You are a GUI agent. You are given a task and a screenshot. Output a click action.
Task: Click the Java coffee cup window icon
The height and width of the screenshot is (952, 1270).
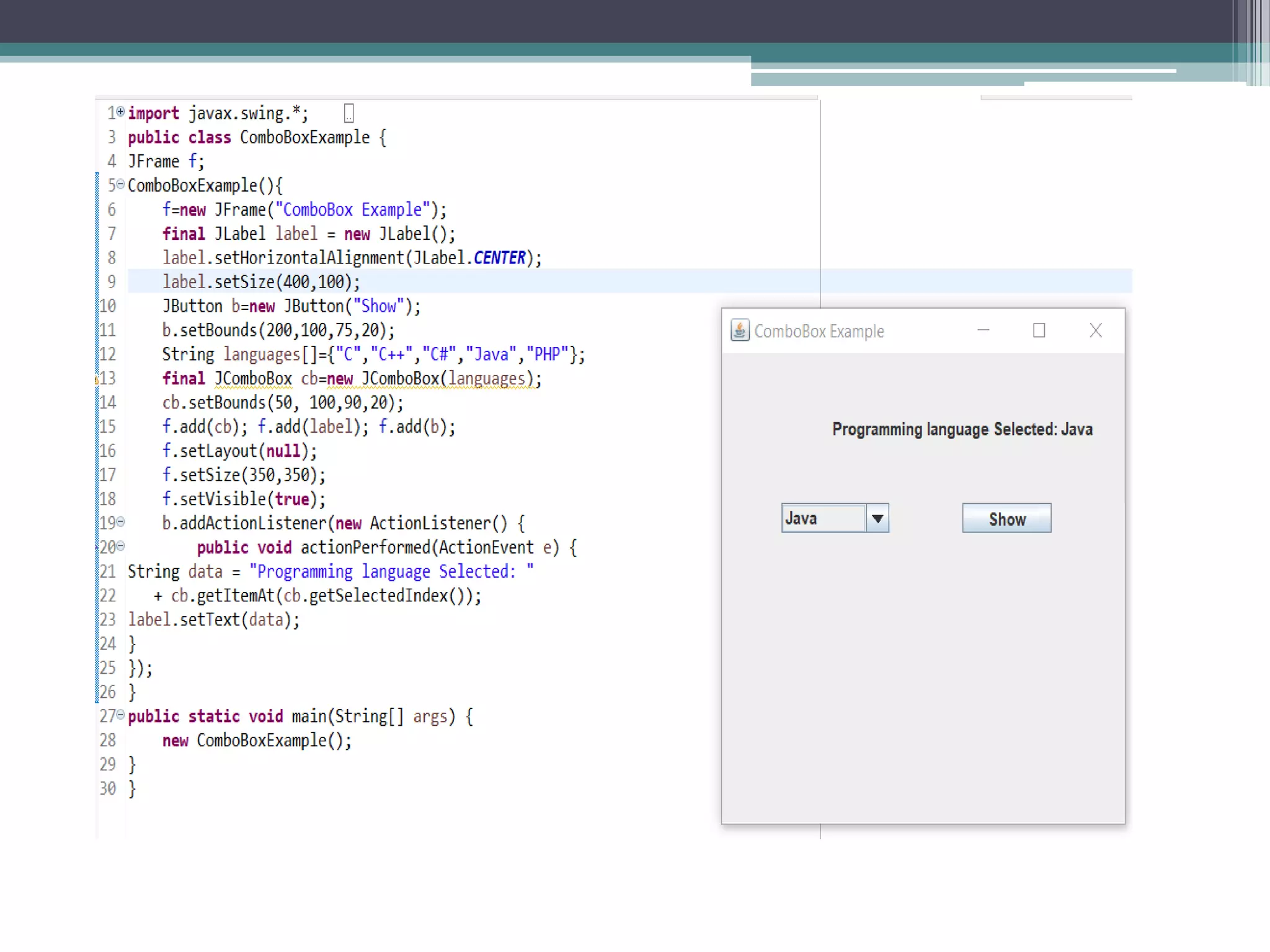click(x=739, y=330)
